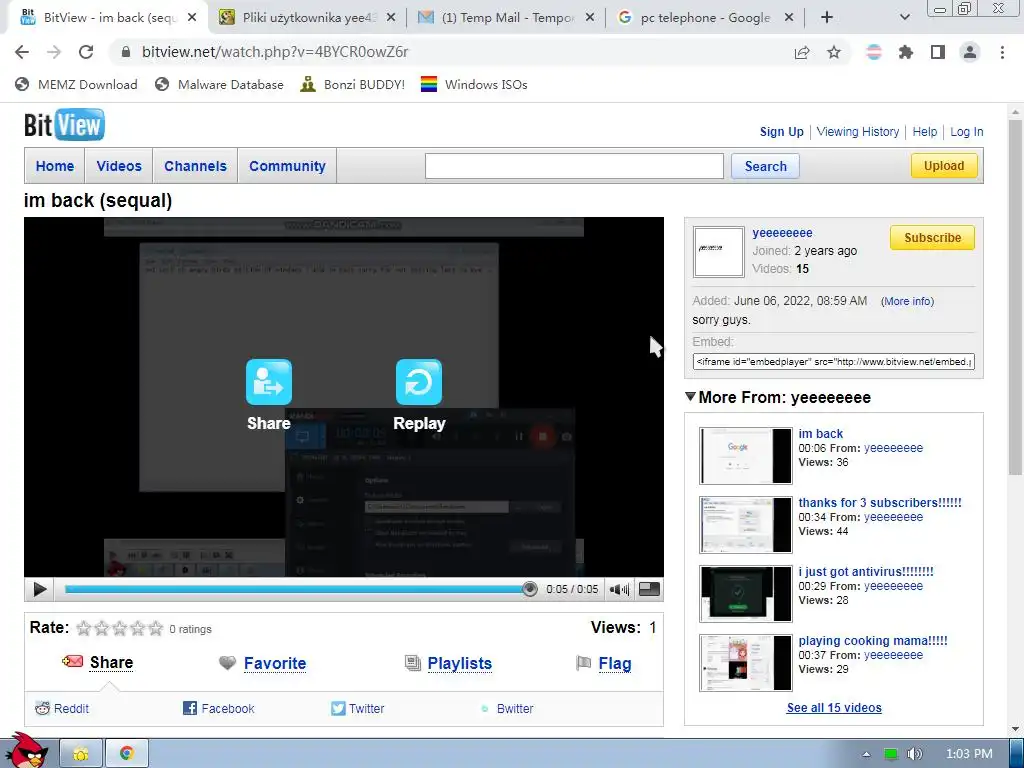Open the side panel icon
Image resolution: width=1024 pixels, height=768 pixels.
coord(938,52)
